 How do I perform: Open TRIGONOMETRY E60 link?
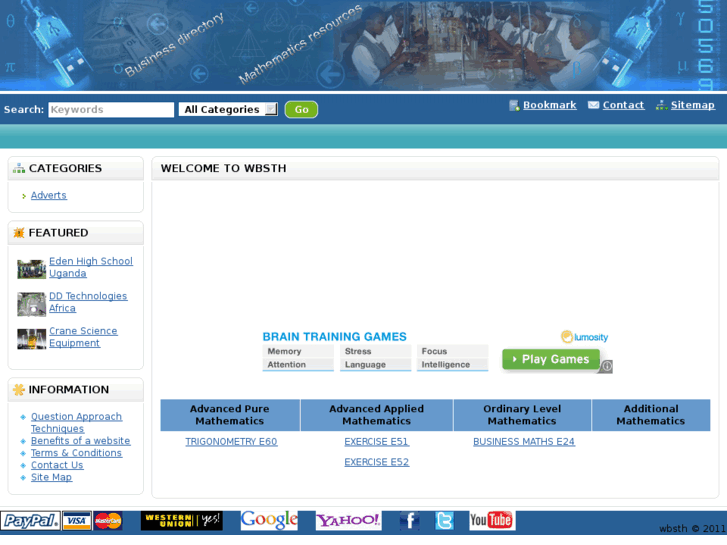point(231,442)
